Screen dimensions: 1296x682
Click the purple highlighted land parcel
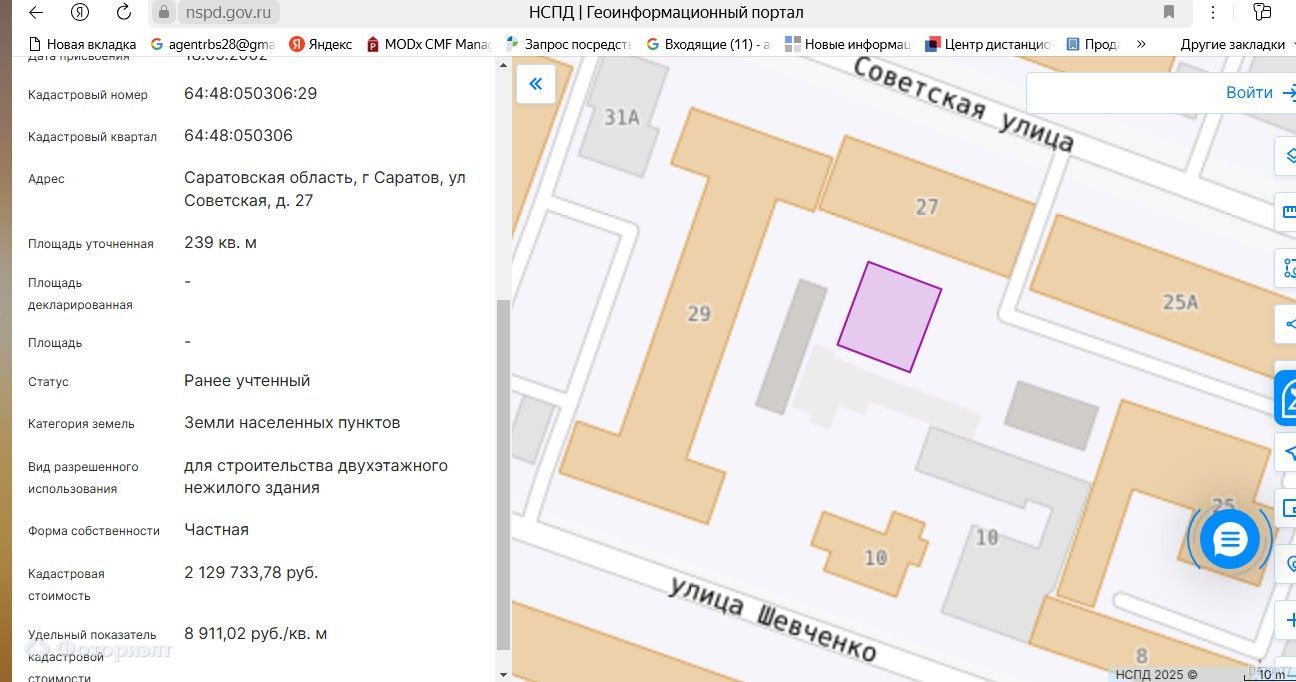tap(889, 317)
